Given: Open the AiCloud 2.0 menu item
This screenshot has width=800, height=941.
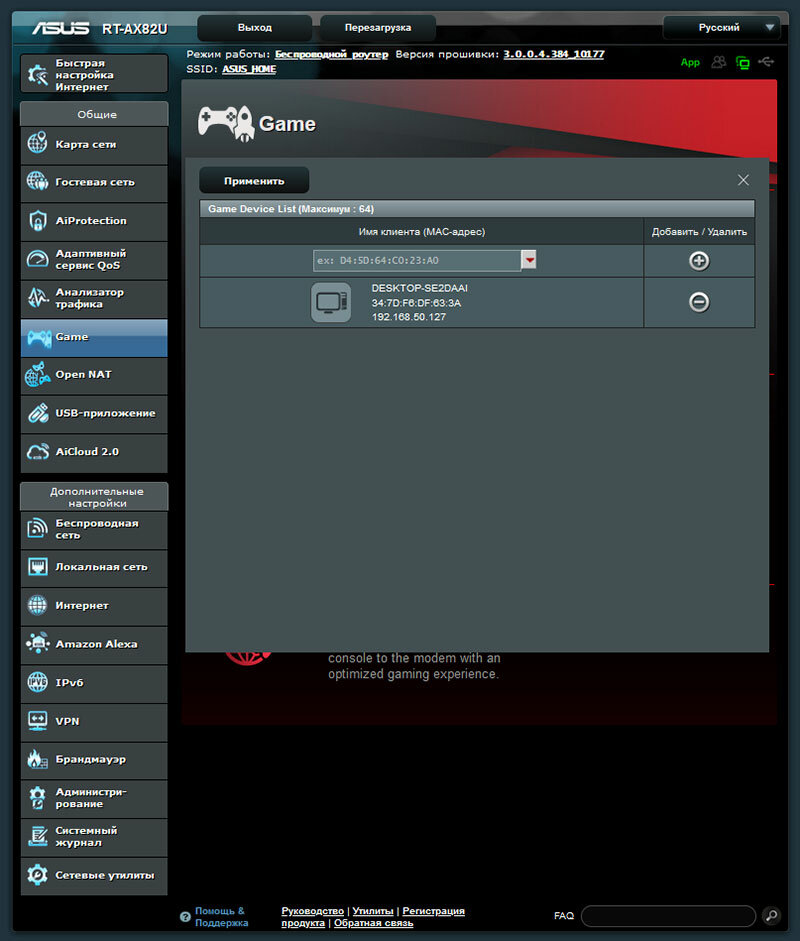Looking at the screenshot, I should click(94, 452).
